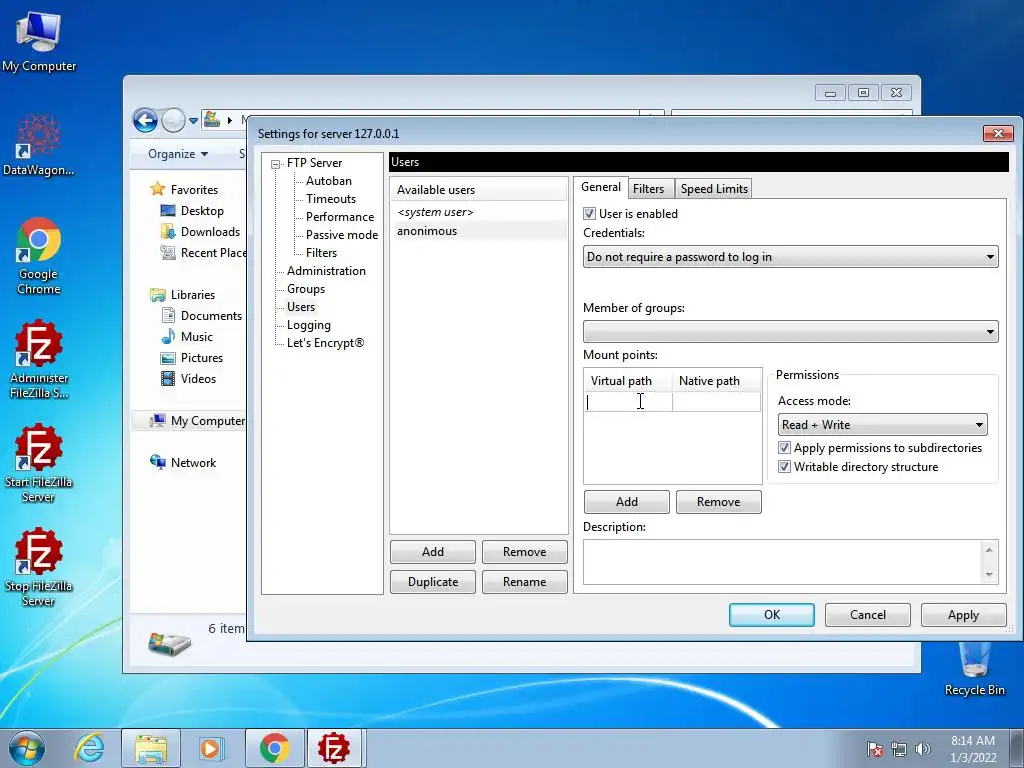Open Windows Explorer from taskbar
The image size is (1024, 768).
coord(151,748)
